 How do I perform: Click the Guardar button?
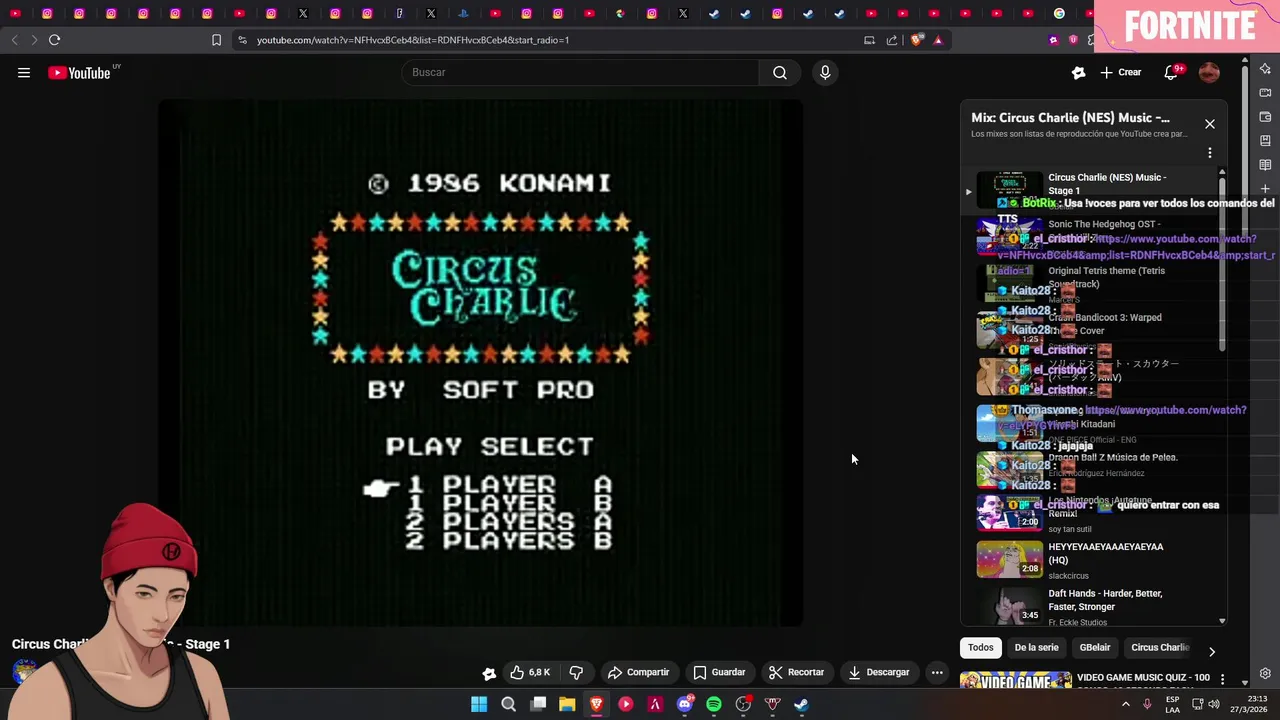tap(720, 672)
